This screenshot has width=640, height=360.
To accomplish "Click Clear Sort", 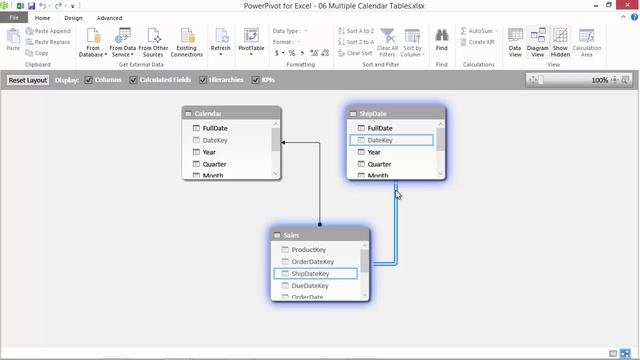I will click(355, 53).
